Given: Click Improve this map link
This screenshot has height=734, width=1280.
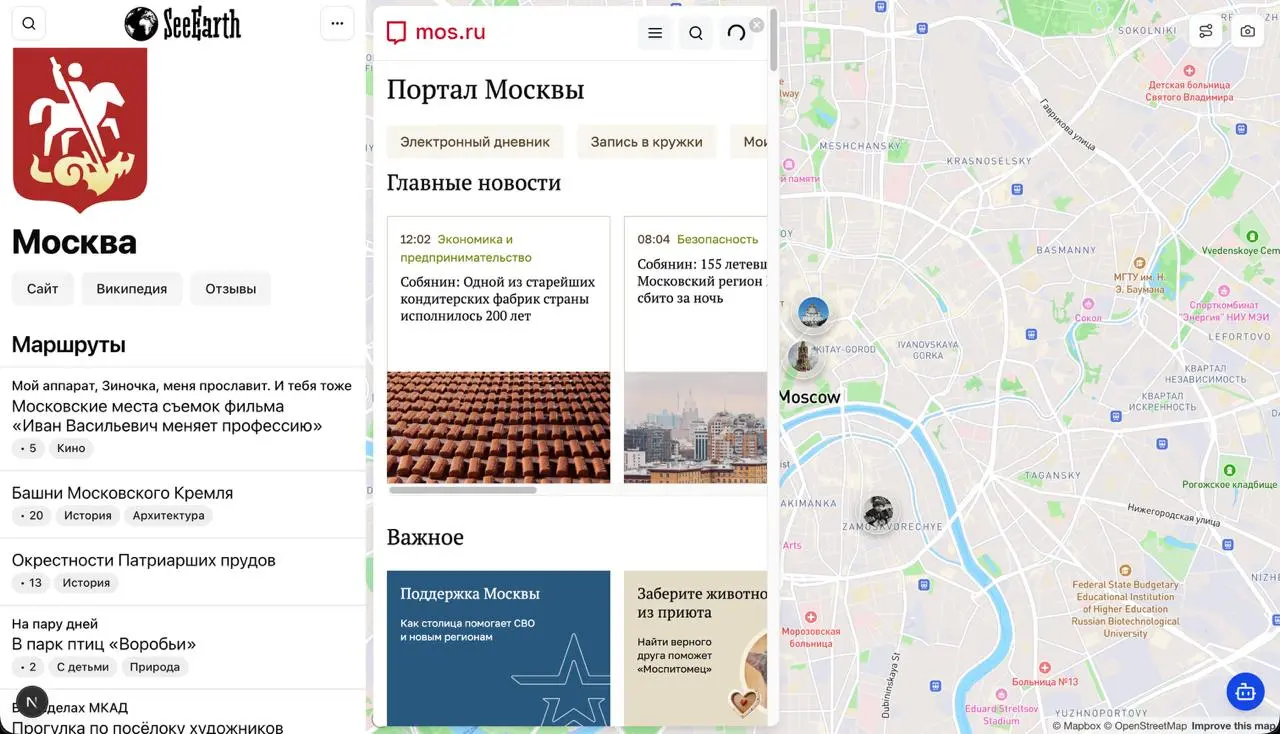Looking at the screenshot, I should (x=1235, y=726).
